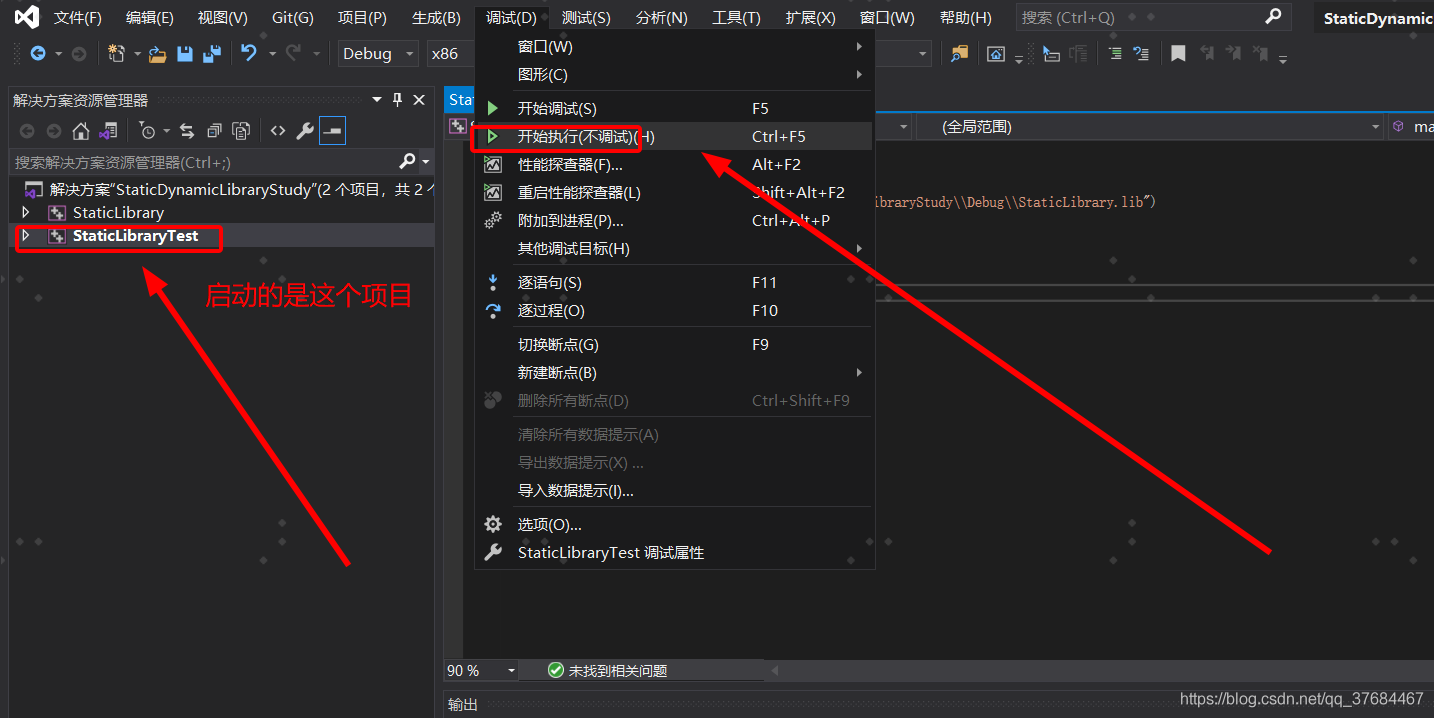Click the Visual Studio logo icon
The image size is (1434, 718).
[26, 17]
